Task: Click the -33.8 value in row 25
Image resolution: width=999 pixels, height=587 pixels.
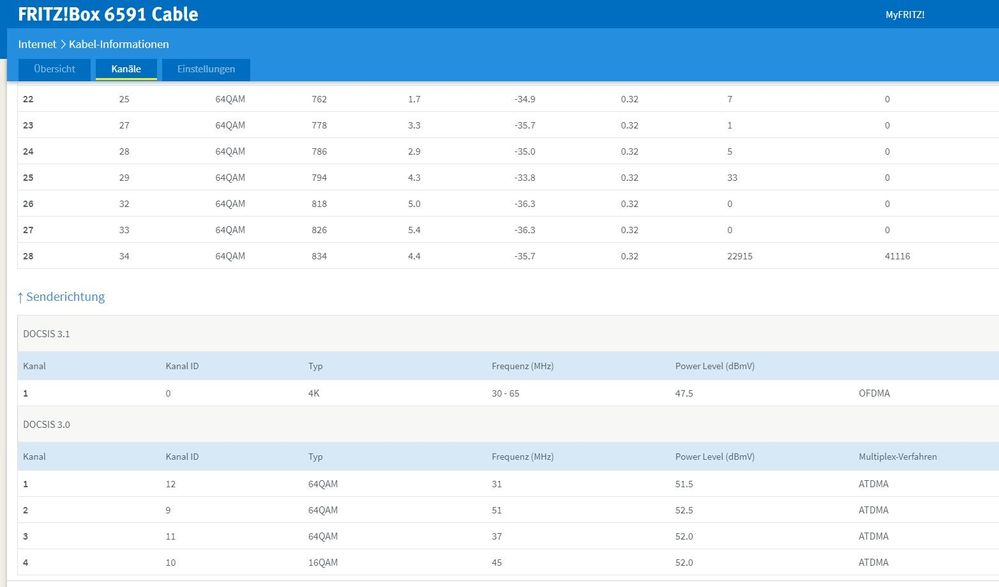Action: tap(525, 178)
